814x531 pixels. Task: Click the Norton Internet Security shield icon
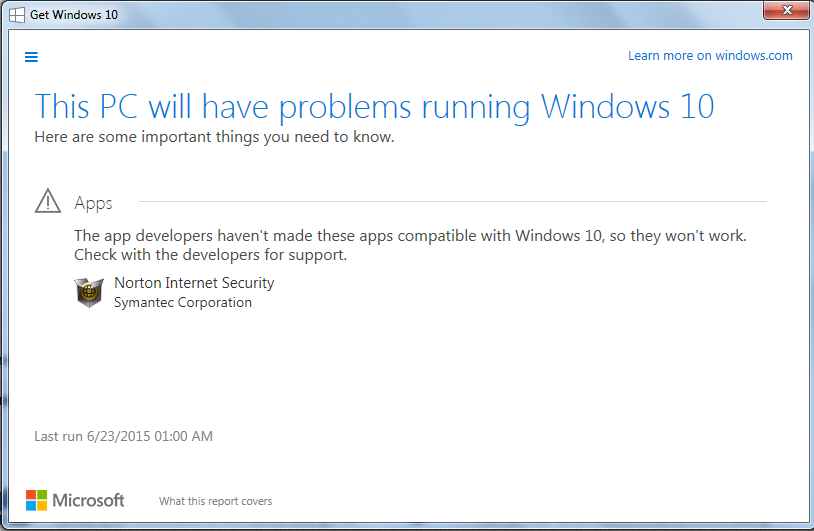(x=89, y=293)
